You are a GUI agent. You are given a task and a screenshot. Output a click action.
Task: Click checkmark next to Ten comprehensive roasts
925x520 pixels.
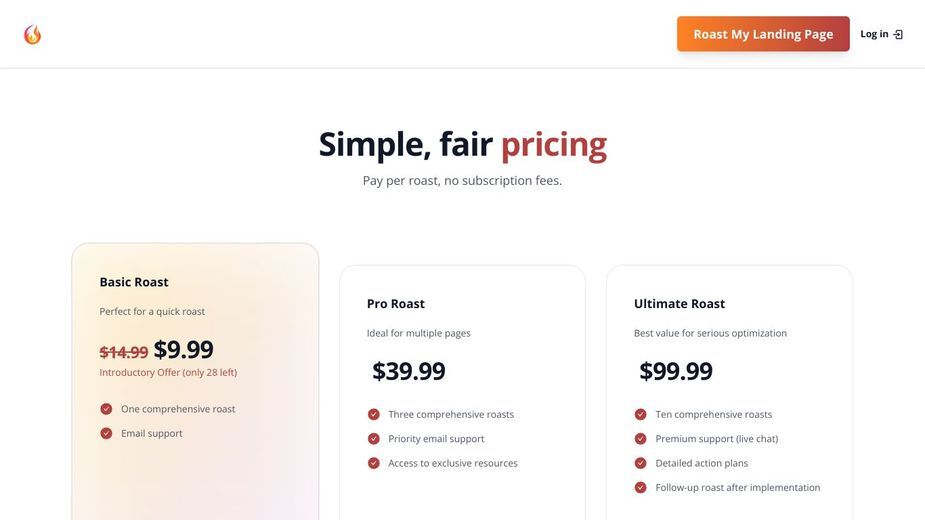(x=640, y=414)
